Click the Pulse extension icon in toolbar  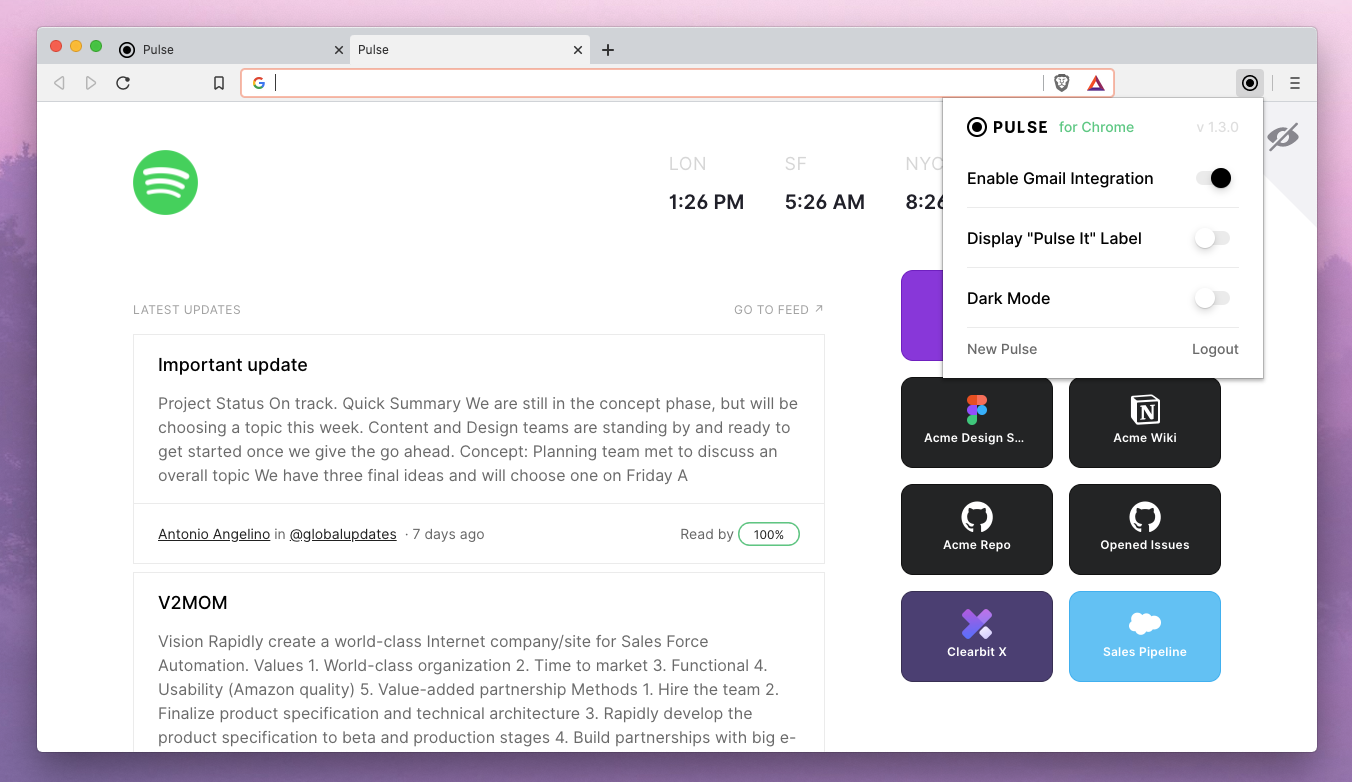point(1249,83)
